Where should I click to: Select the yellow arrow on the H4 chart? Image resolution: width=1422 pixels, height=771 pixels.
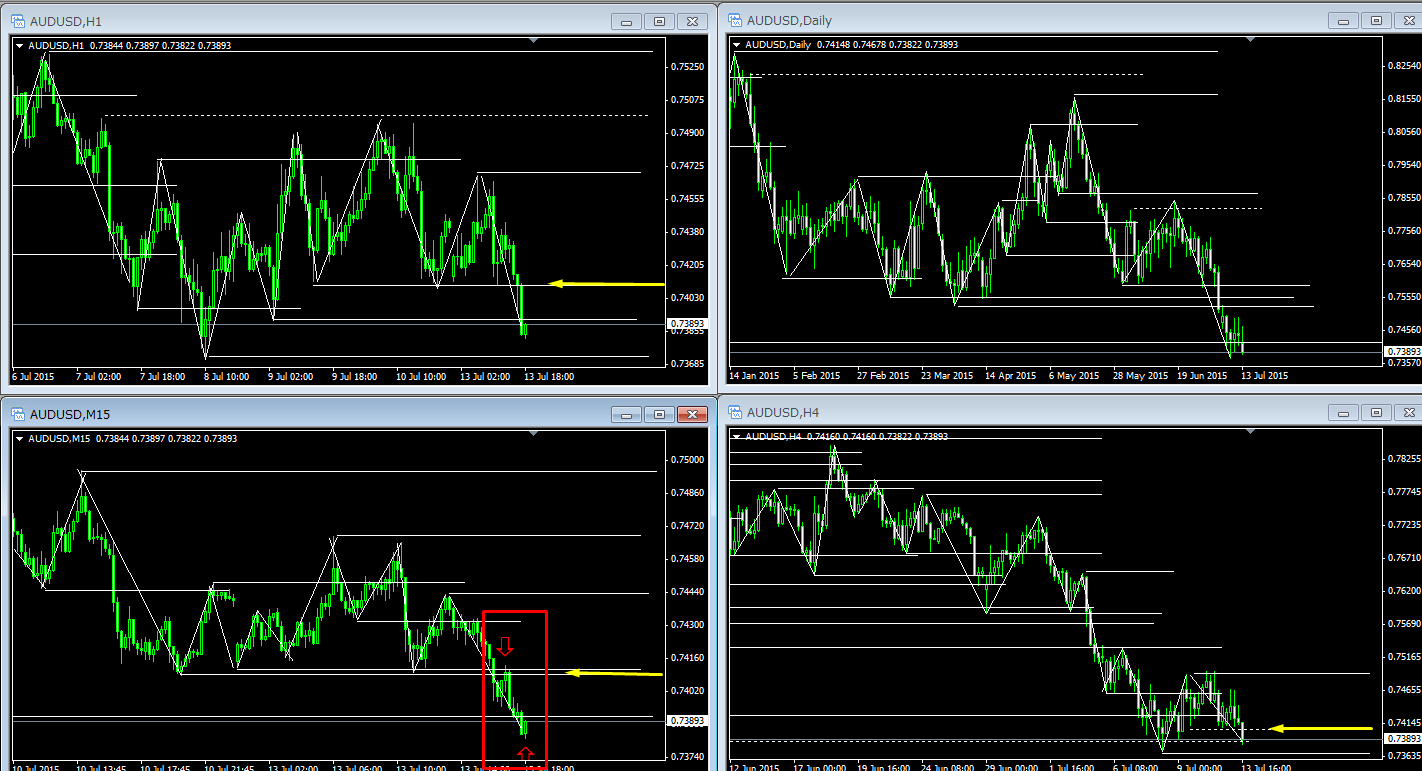tap(1320, 728)
